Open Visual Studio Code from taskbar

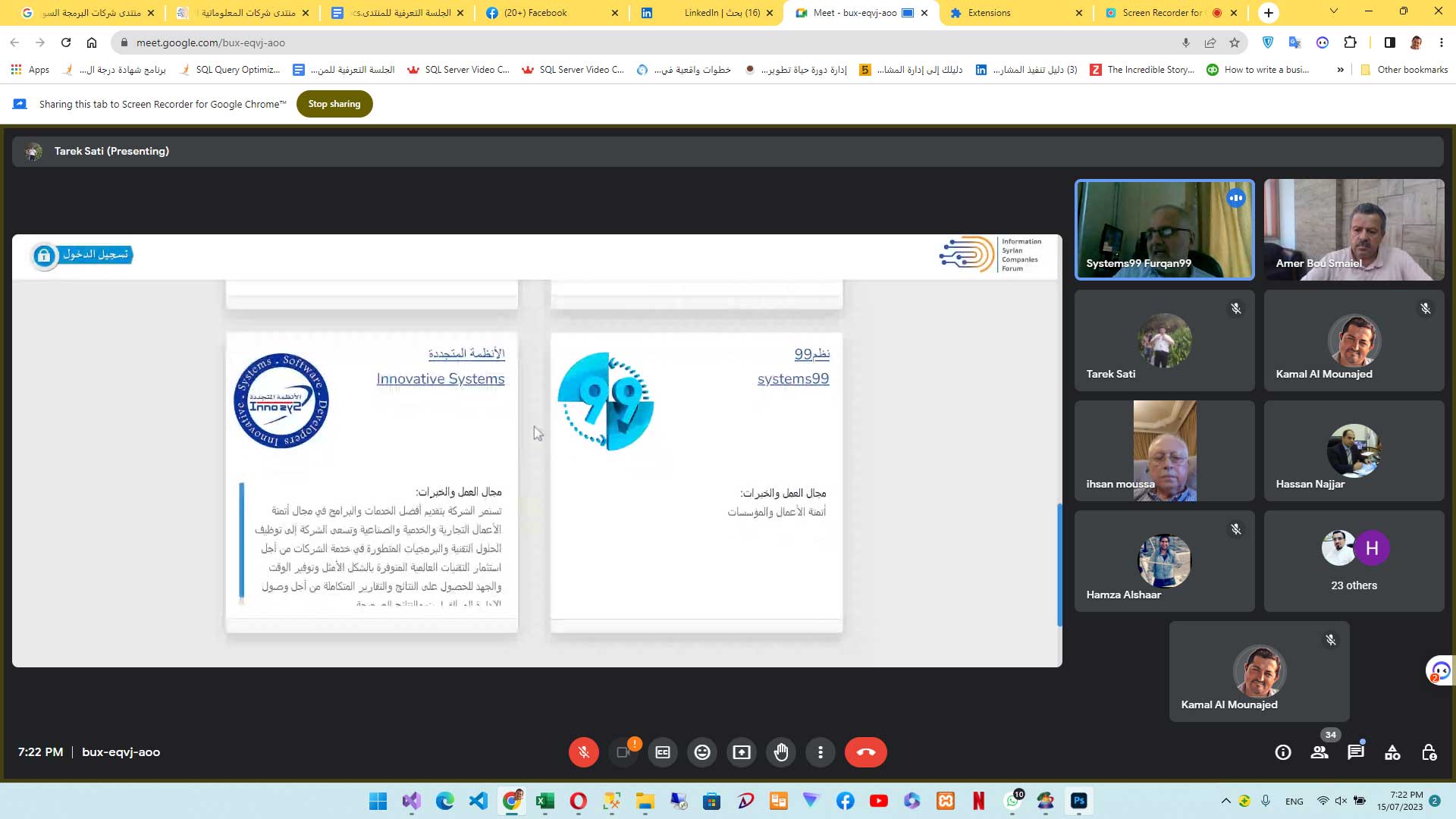click(x=478, y=801)
